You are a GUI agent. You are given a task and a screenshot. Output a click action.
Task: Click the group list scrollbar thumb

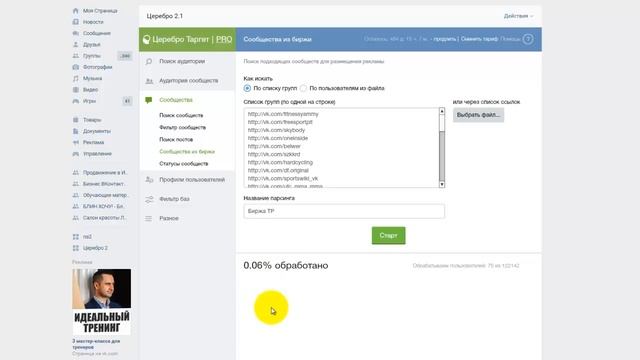pos(442,155)
